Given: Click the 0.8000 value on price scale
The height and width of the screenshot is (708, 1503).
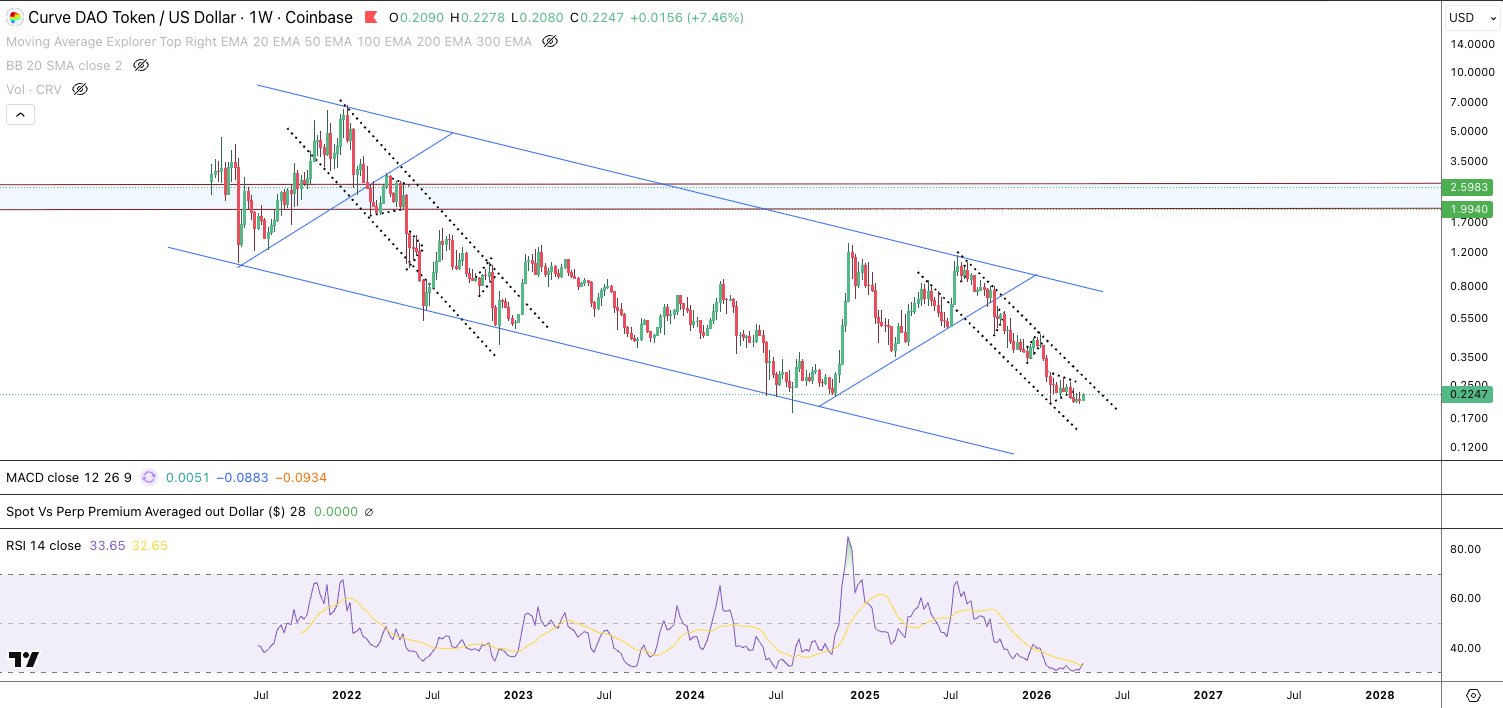Looking at the screenshot, I should coord(1468,286).
